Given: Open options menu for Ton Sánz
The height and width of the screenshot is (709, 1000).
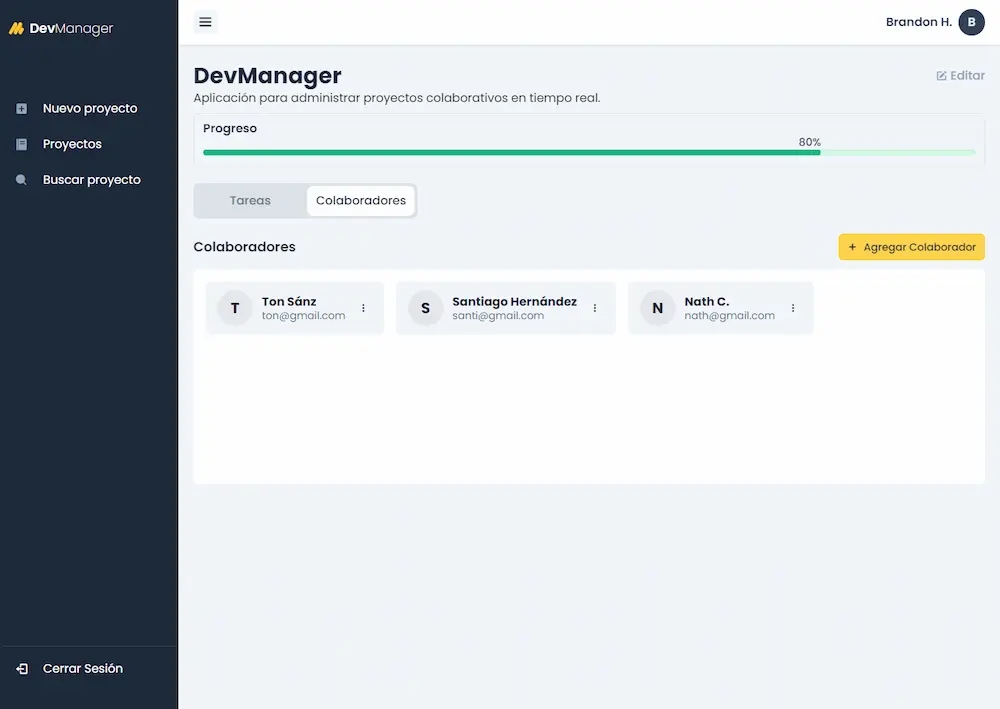Looking at the screenshot, I should pos(363,308).
